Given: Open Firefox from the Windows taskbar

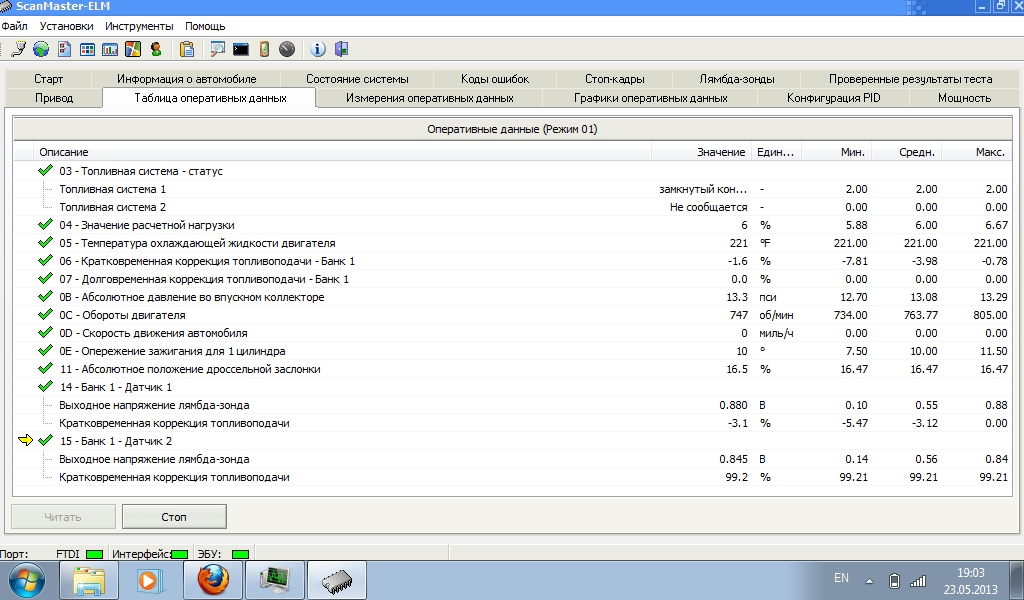Looking at the screenshot, I should (213, 579).
